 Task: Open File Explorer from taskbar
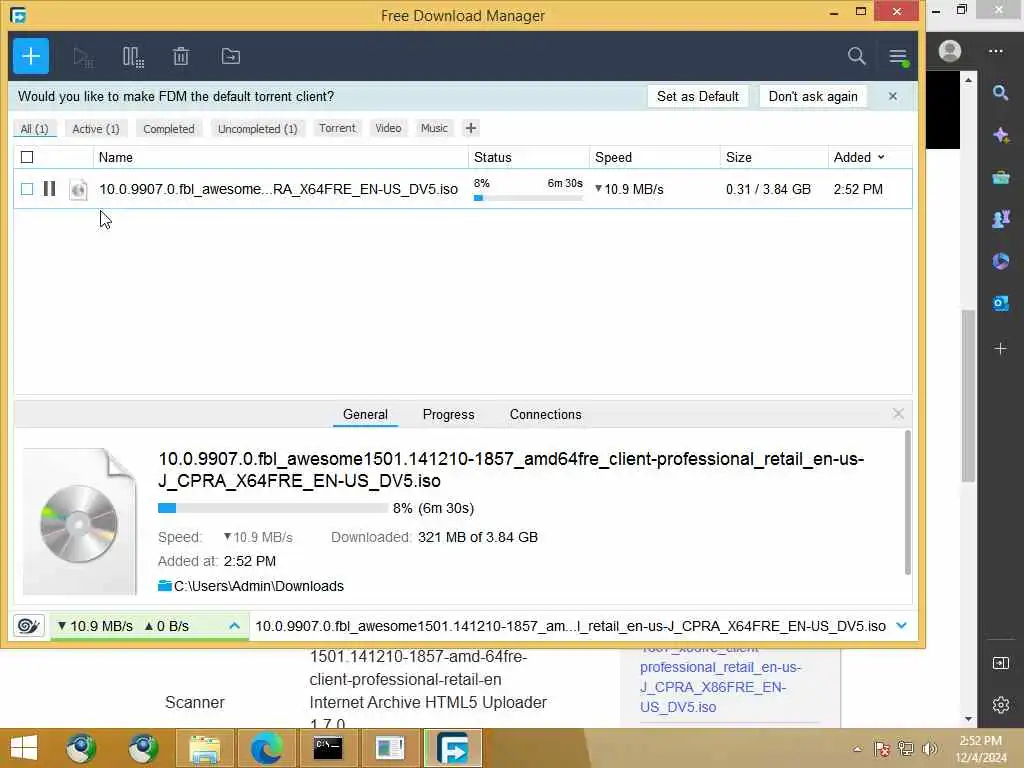pos(205,748)
